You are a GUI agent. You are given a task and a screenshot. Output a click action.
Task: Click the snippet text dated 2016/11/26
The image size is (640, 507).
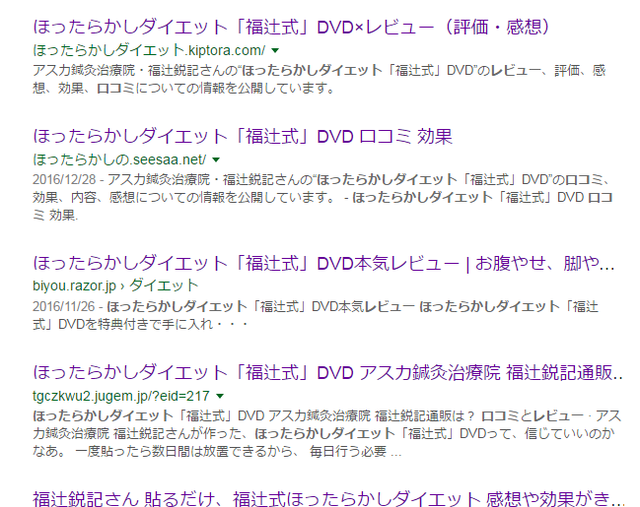tap(316, 315)
